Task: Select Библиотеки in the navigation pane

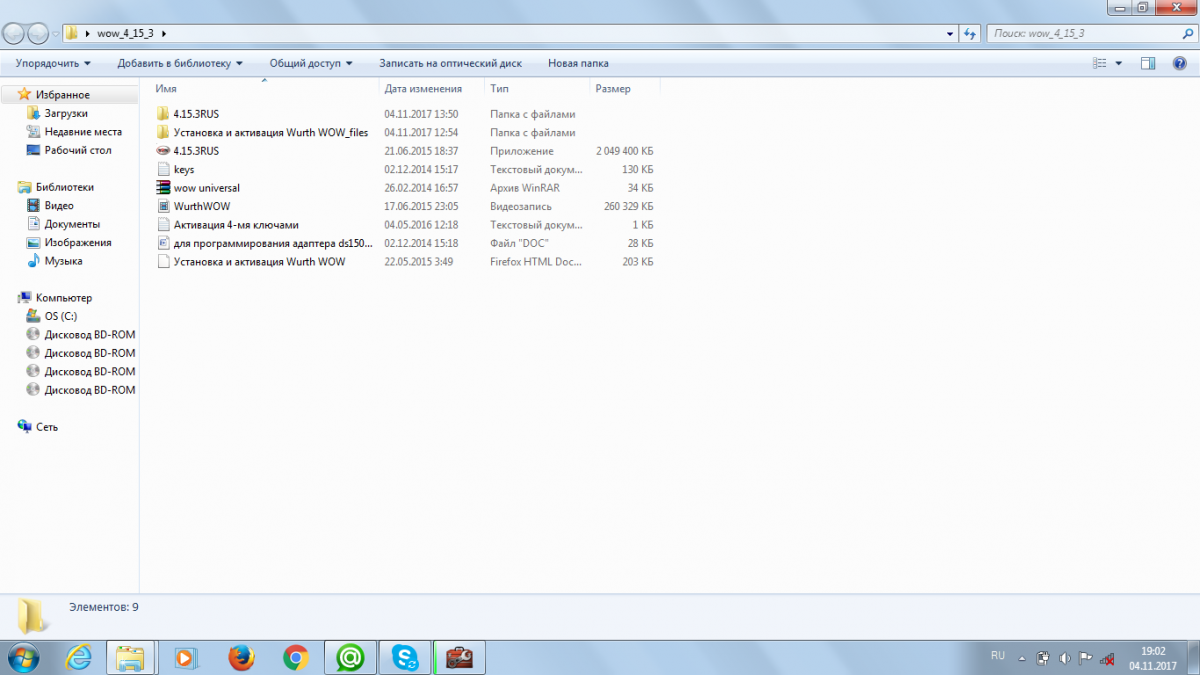Action: point(65,187)
